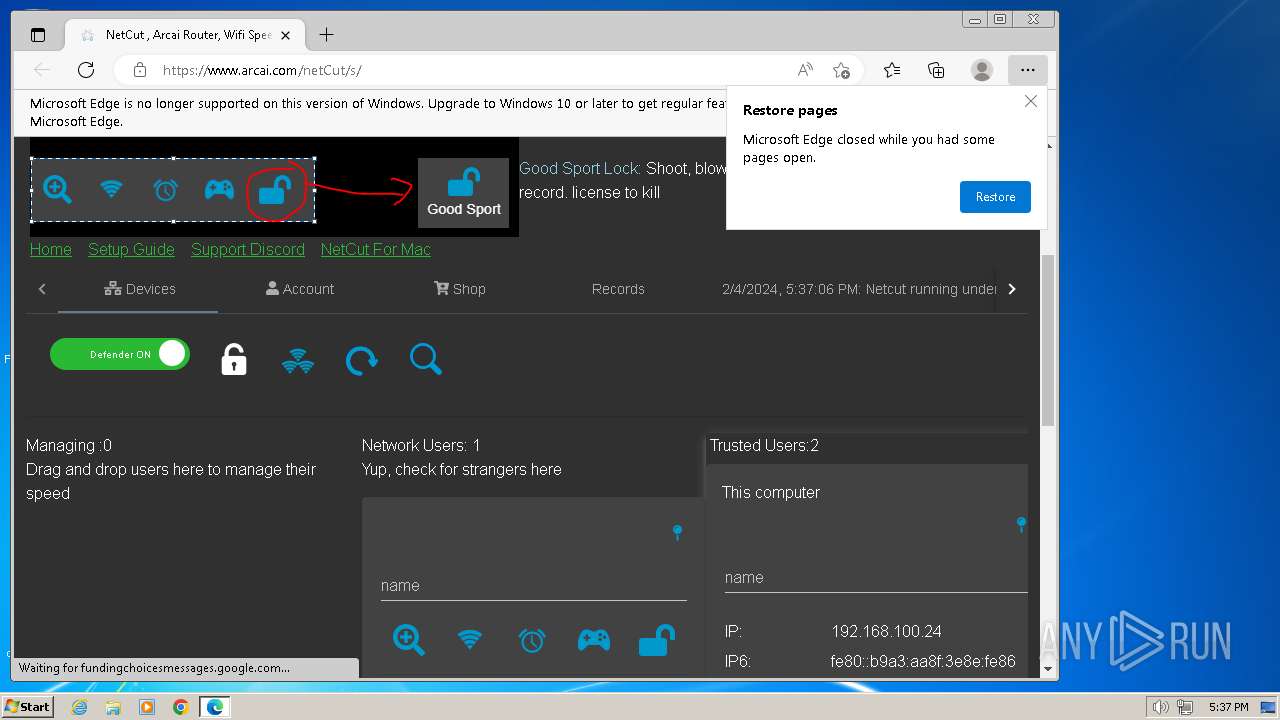This screenshot has height=720, width=1280.
Task: Click the blue search magnifier icon
Action: (425, 359)
